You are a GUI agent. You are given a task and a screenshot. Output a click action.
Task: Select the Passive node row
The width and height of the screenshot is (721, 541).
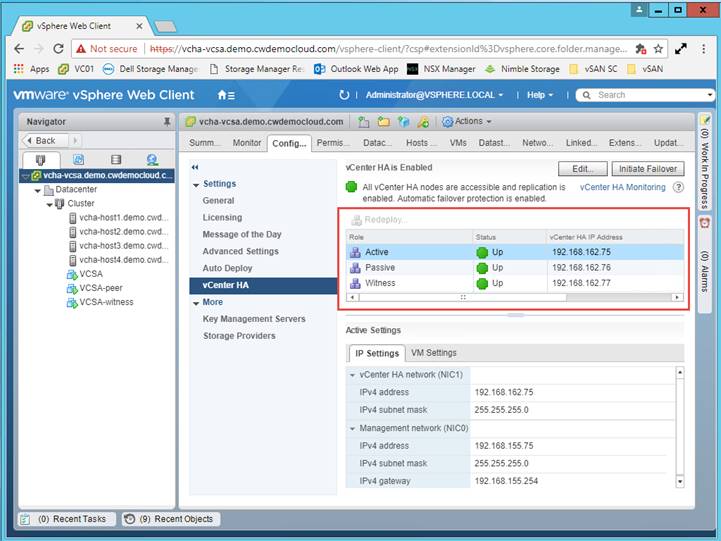tap(515, 268)
